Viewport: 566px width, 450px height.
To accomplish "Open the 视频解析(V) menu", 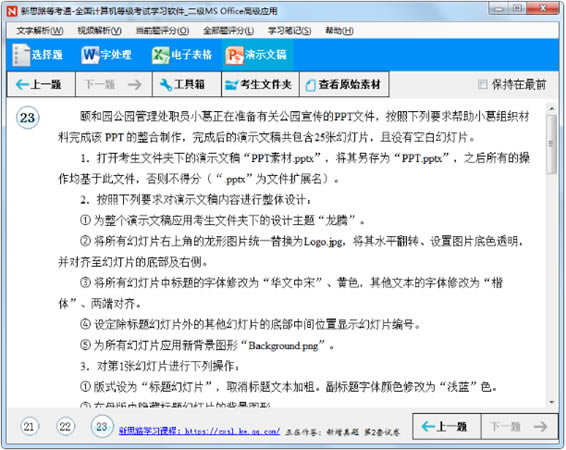I will [100, 31].
